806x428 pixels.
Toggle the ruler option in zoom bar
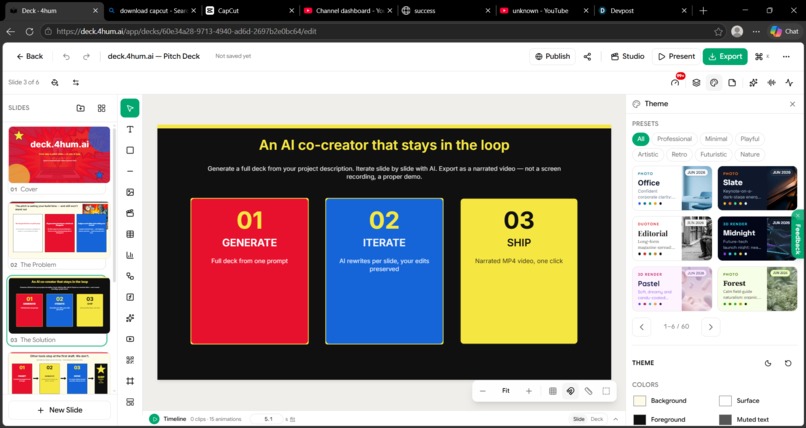(589, 391)
